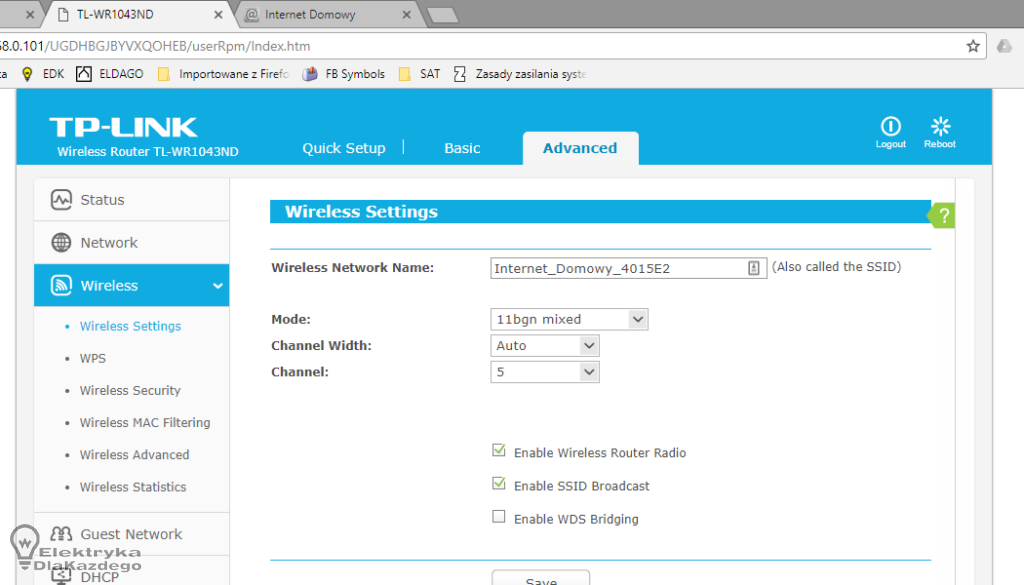Click the Network globe icon in sidebar
The width and height of the screenshot is (1024, 585).
pos(62,243)
